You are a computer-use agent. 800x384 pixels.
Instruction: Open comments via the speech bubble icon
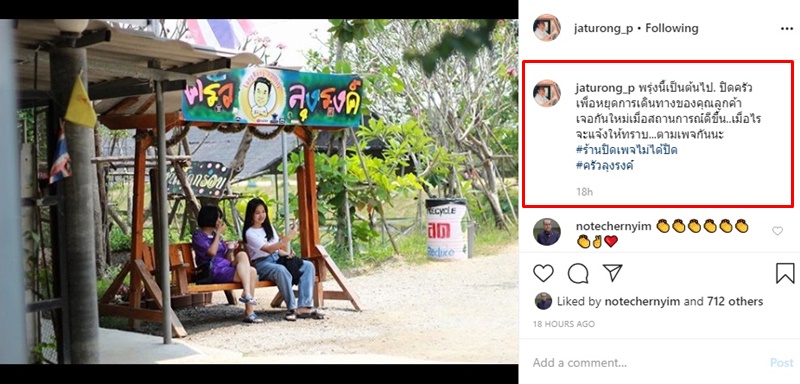click(x=578, y=273)
